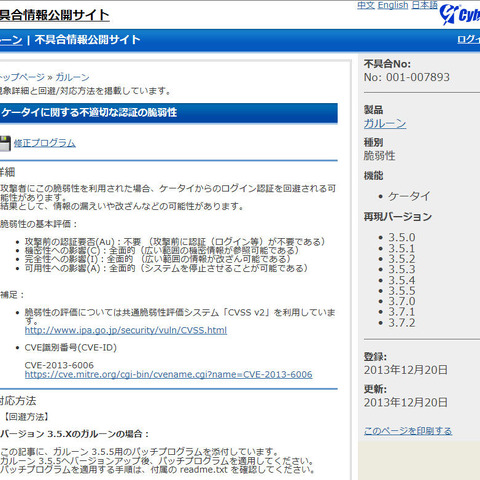
Task: Open ガルーン product link in sidebar
Action: pyautogui.click(x=385, y=124)
